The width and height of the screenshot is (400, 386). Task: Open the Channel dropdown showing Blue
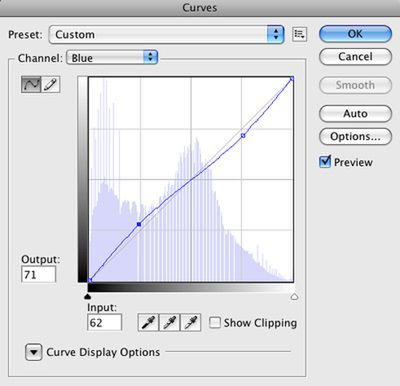pyautogui.click(x=112, y=58)
